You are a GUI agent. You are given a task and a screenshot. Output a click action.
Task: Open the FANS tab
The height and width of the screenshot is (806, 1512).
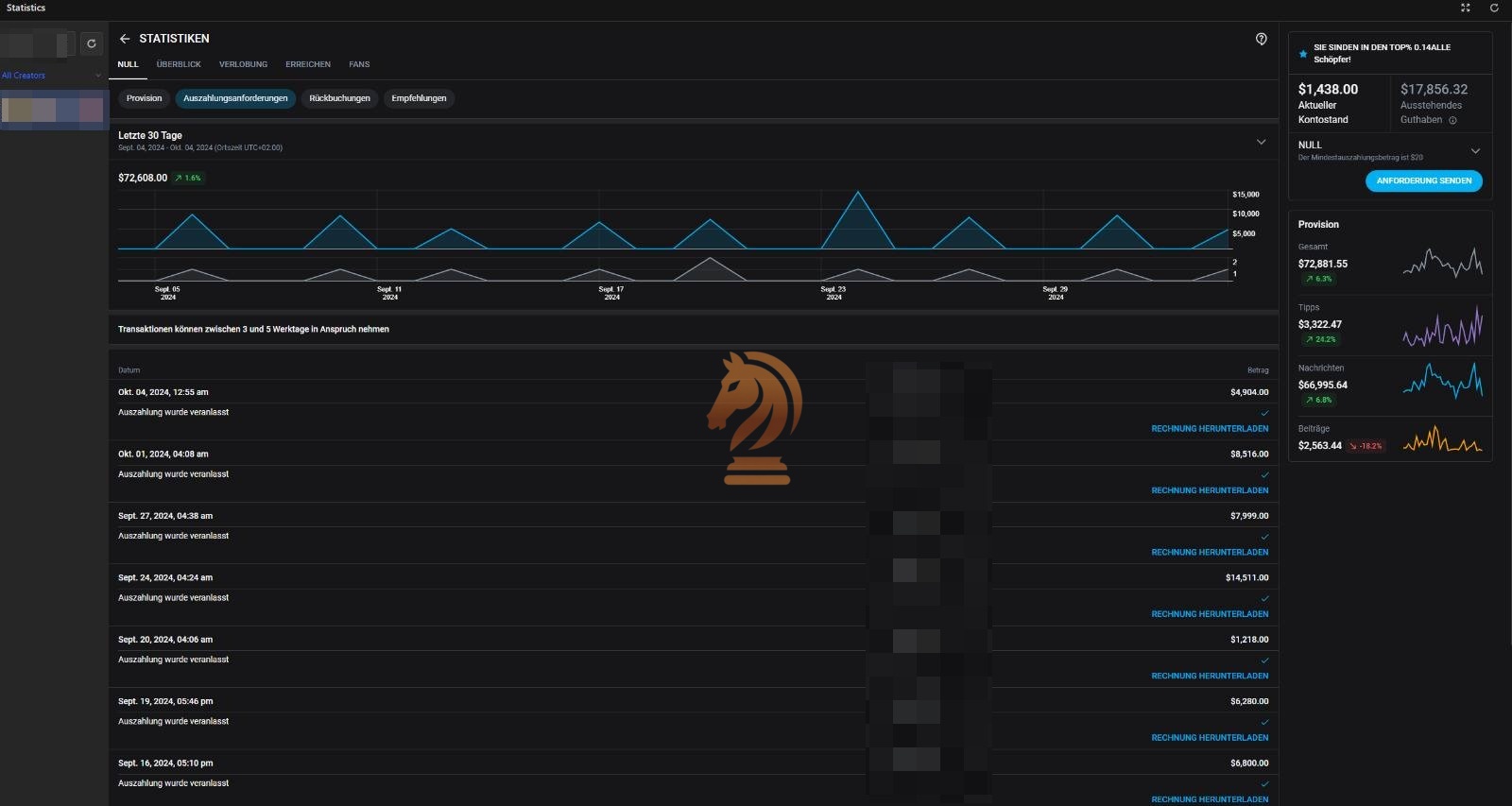point(359,64)
